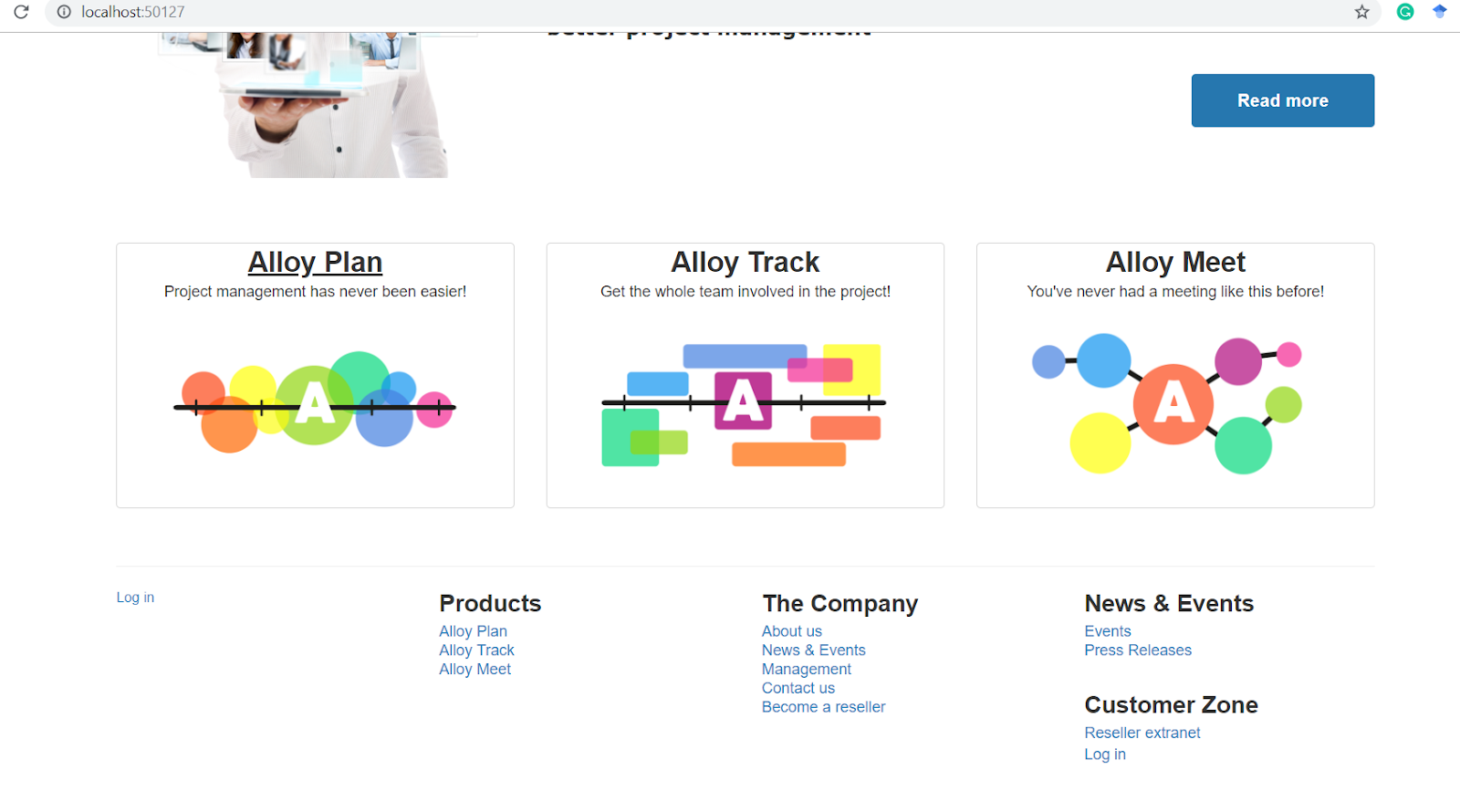Open the Grammarly extension icon

[x=1405, y=12]
